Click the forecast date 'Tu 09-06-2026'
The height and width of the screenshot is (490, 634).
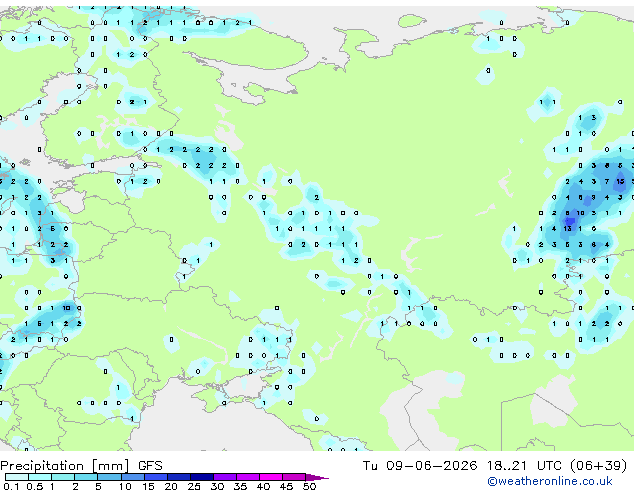(x=420, y=466)
